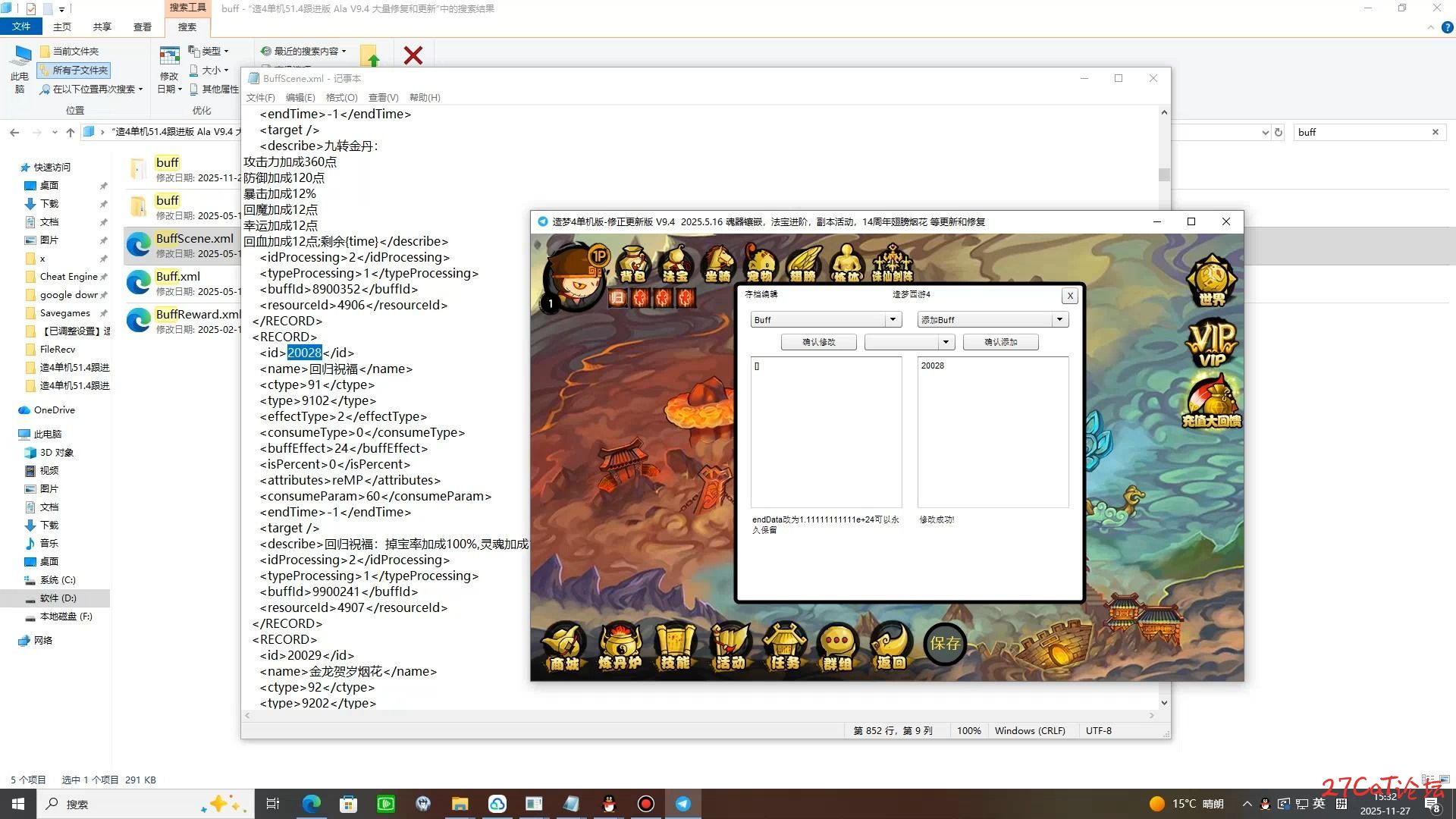Image resolution: width=1456 pixels, height=819 pixels.
Task: Click the 20028 Buff ID text box
Action: click(x=992, y=431)
